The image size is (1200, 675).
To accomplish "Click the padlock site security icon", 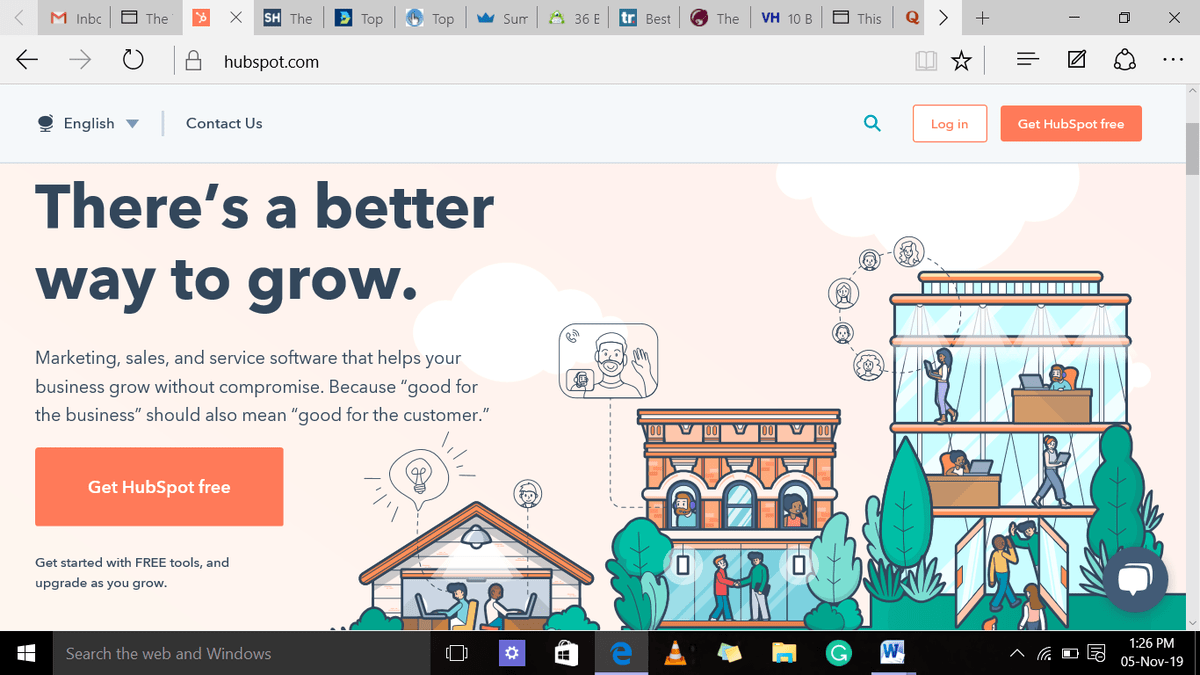I will pos(195,61).
